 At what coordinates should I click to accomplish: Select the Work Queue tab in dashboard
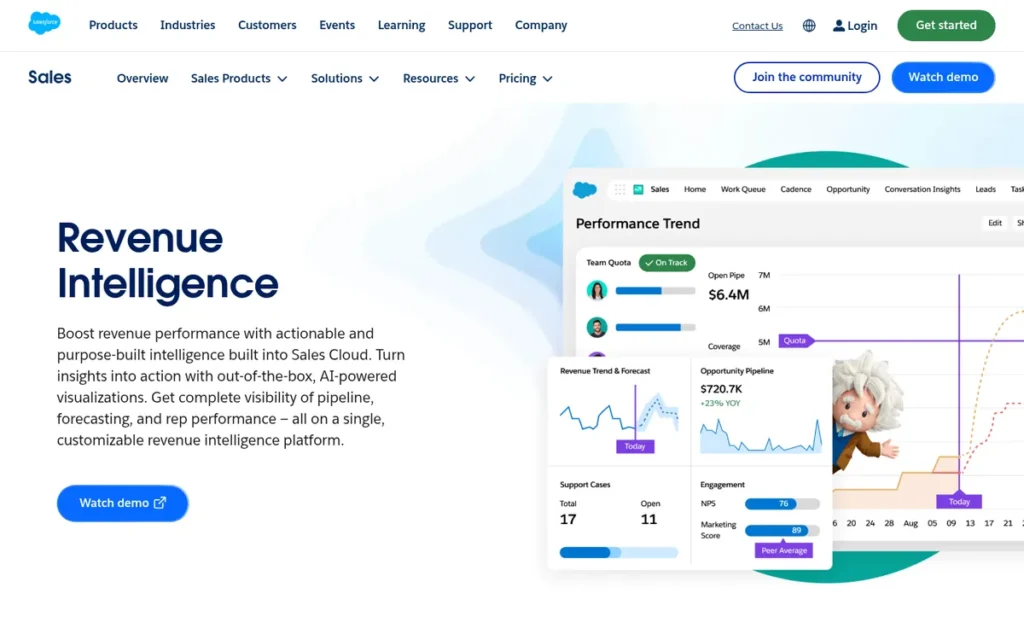coord(743,189)
